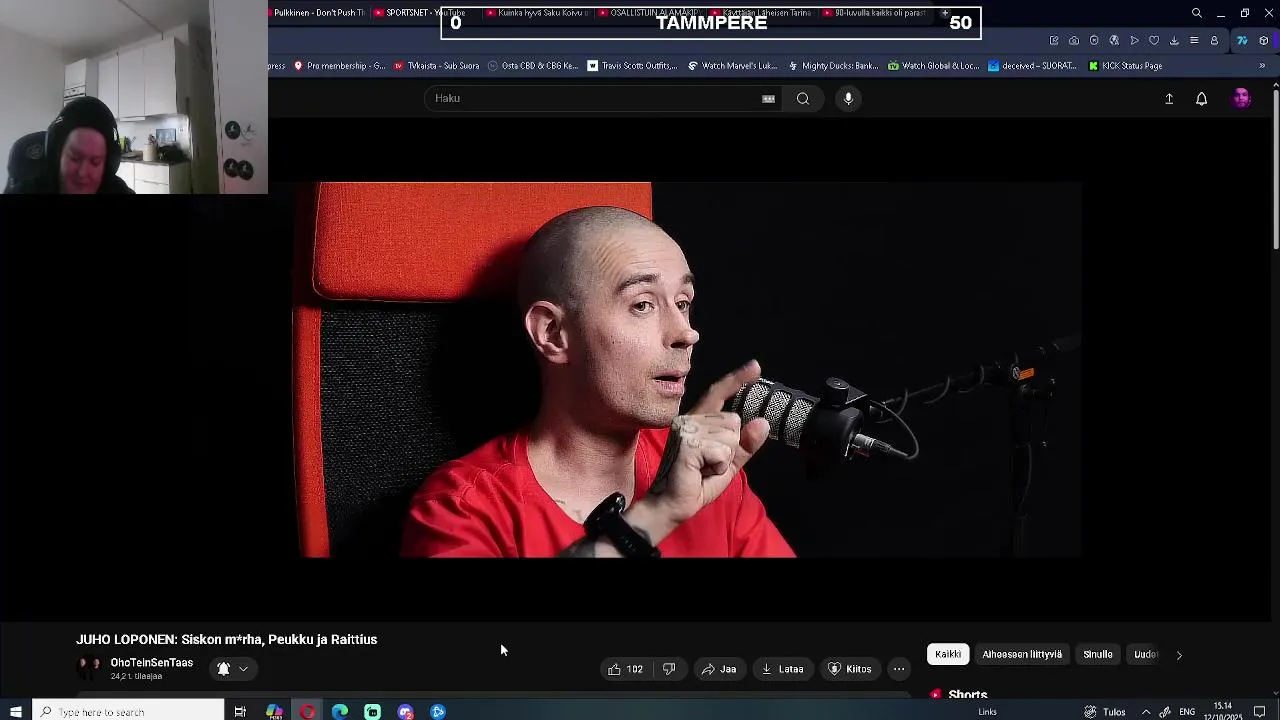The width and height of the screenshot is (1280, 720).
Task: Click the 7TV extension icon
Action: pyautogui.click(x=1242, y=41)
